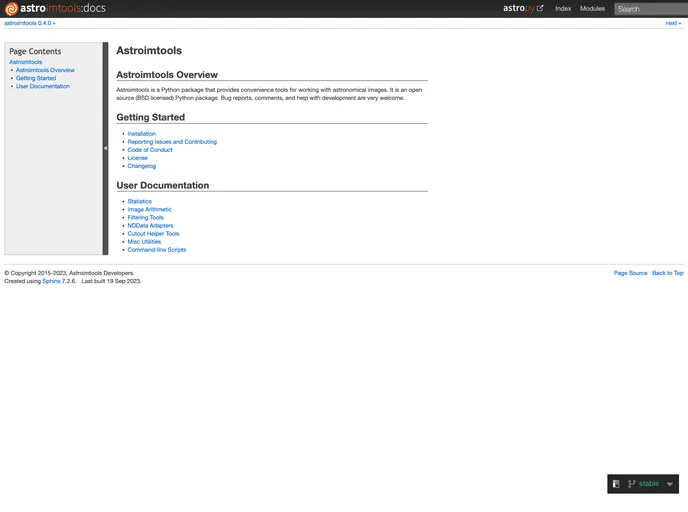Open the Image Arithmetic link
This screenshot has height=512, width=688.
(149, 209)
